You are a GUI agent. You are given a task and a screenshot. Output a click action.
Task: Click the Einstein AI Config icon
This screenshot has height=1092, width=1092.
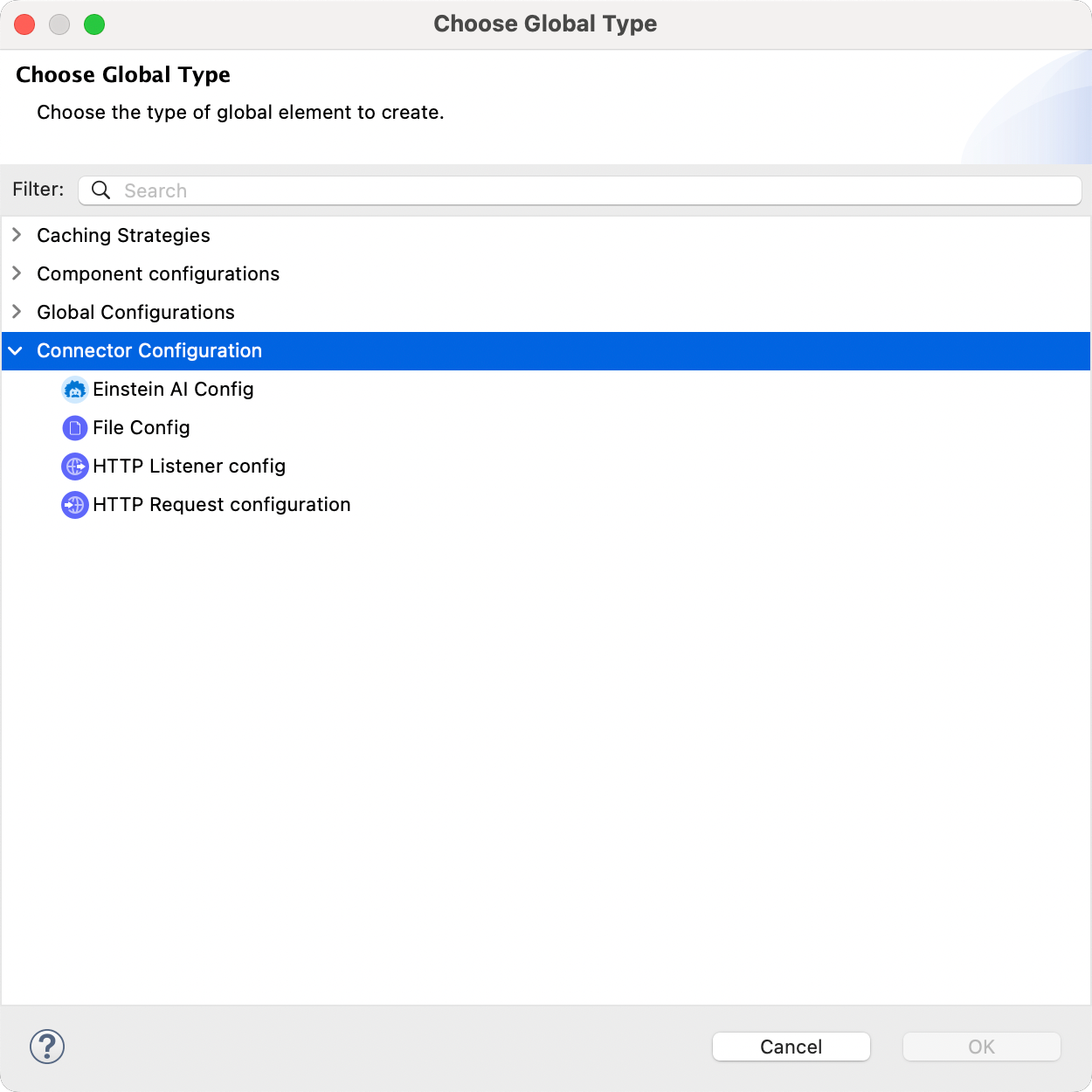click(75, 390)
